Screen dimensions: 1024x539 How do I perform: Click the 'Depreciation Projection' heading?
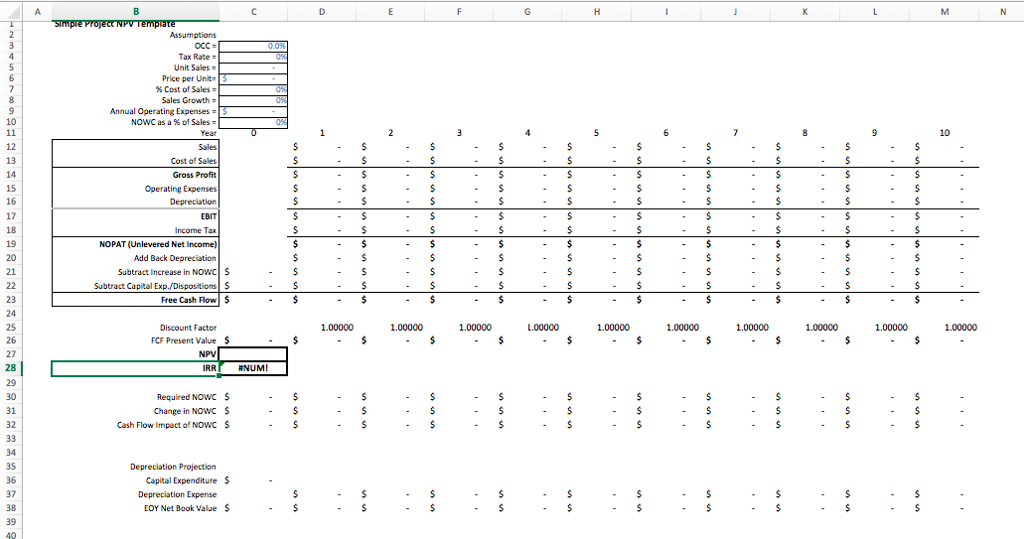tap(173, 466)
